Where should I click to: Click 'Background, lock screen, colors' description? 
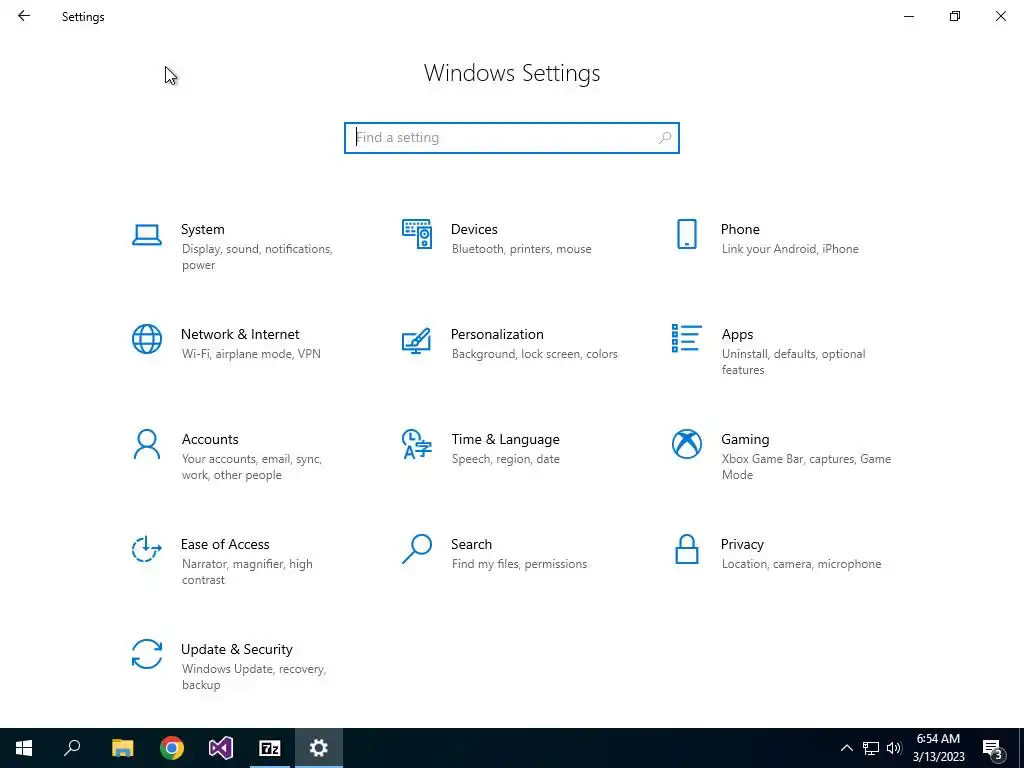click(x=534, y=354)
